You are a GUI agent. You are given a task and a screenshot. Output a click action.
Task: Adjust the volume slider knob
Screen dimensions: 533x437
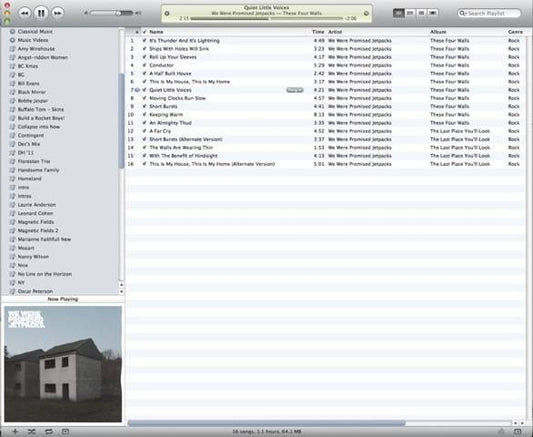coord(118,13)
